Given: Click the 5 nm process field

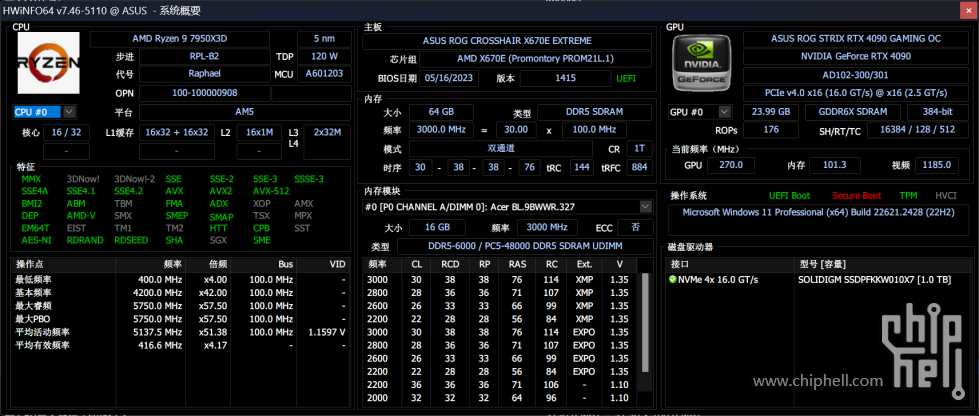Looking at the screenshot, I should [324, 39].
